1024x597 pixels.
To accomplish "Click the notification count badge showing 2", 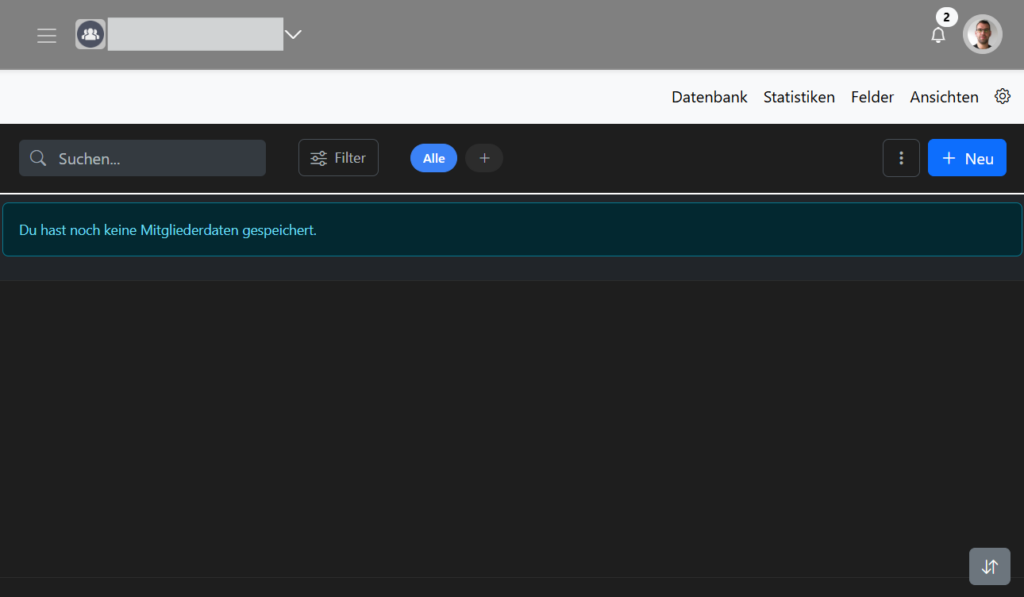I will pyautogui.click(x=946, y=18).
